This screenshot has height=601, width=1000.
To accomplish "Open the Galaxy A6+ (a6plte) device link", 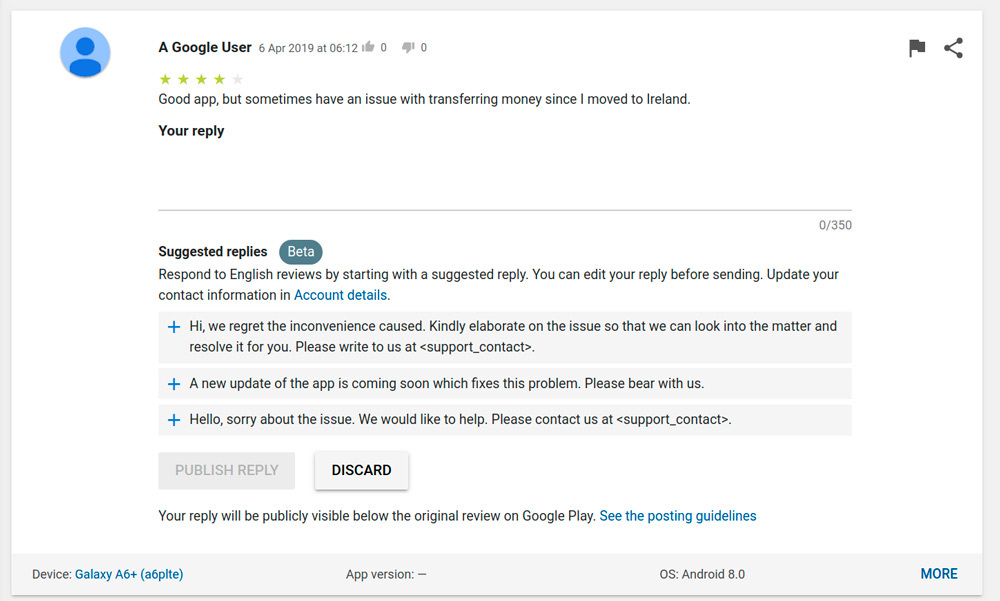I will 129,574.
